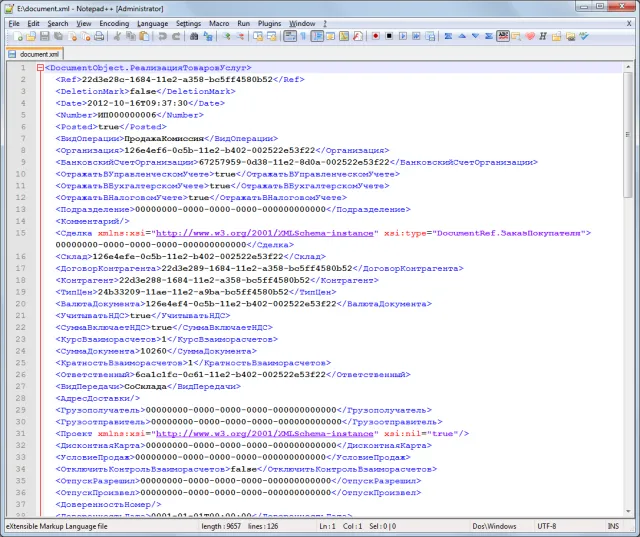Viewport: 640px width, 537px height.
Task: Zoom in using the toolbar icon
Action: (x=226, y=36)
